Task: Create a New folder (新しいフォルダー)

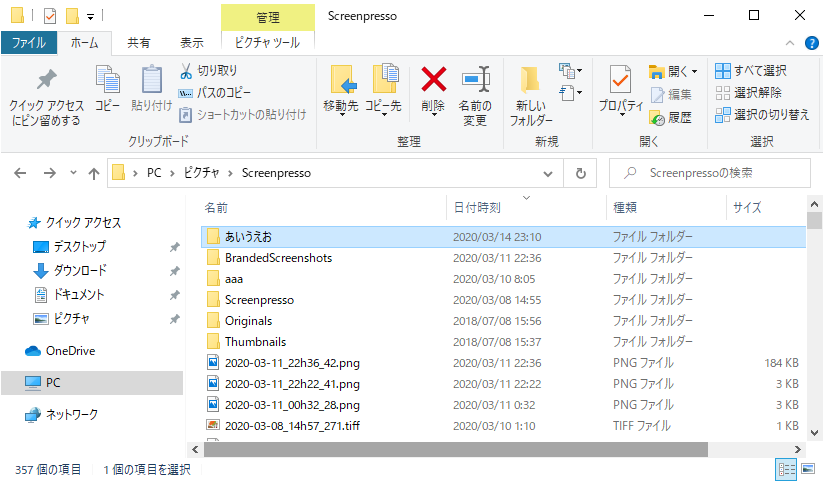Action: pyautogui.click(x=531, y=97)
